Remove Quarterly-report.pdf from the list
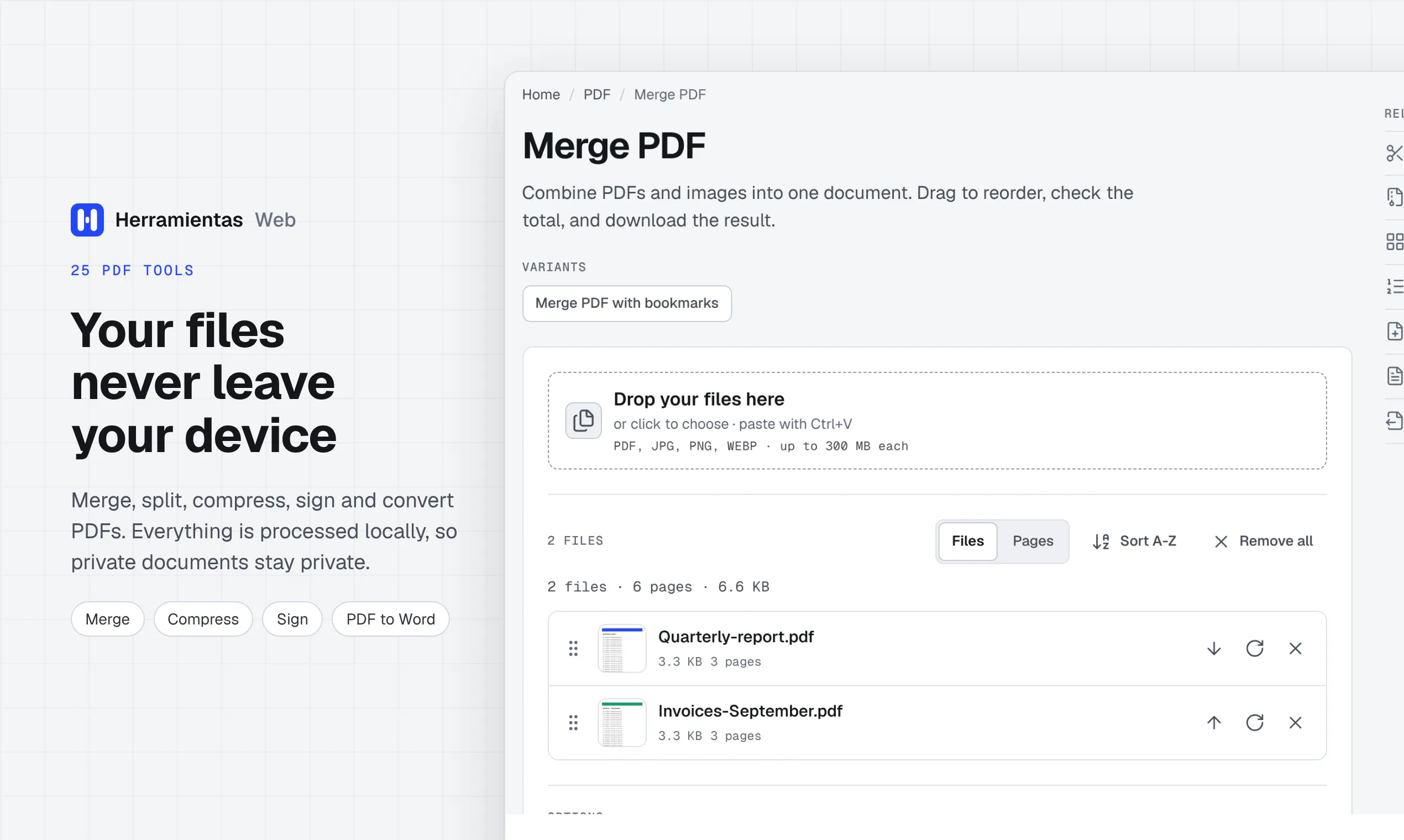 (x=1295, y=648)
